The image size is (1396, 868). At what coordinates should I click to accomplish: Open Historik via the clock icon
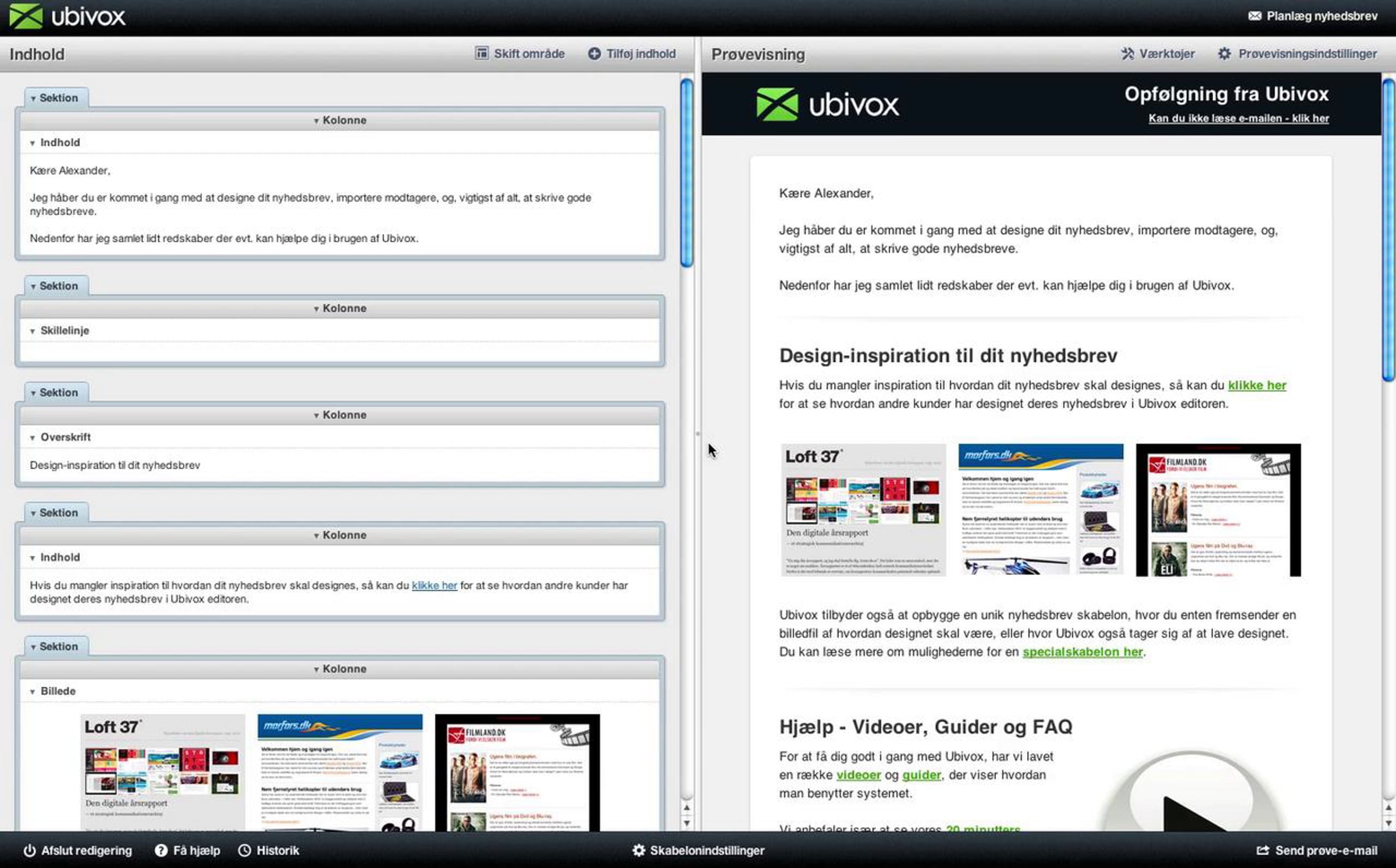pos(245,851)
